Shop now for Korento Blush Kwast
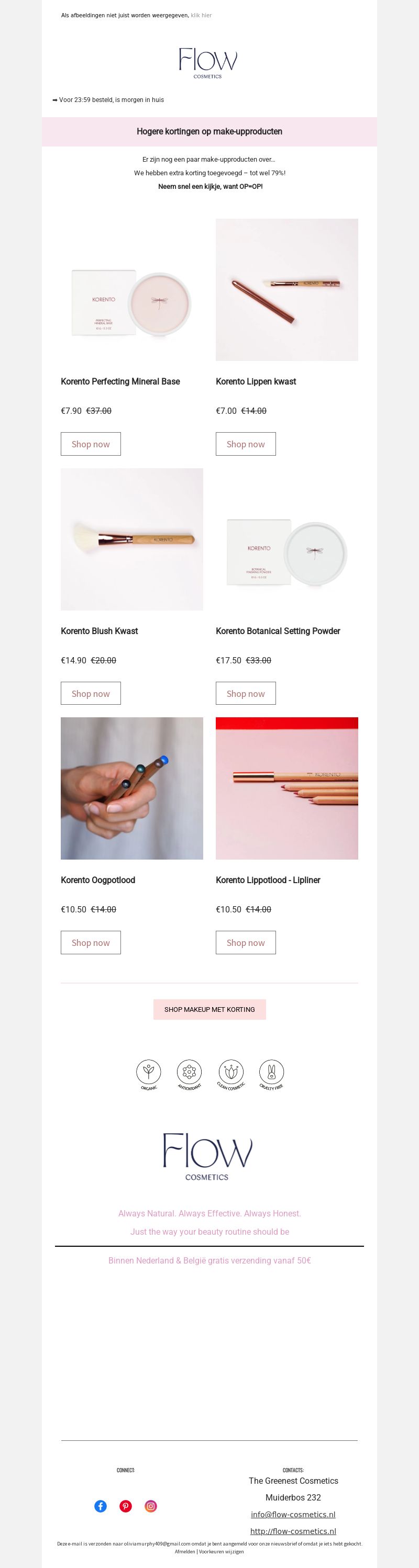This screenshot has width=419, height=1568. (x=91, y=693)
